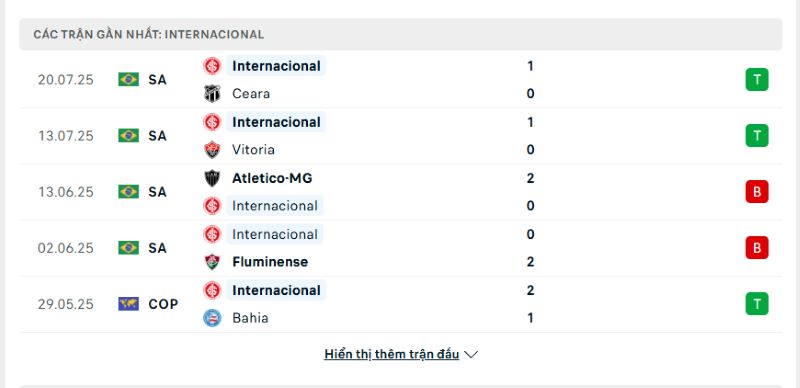Click the Vitoria club crest icon
This screenshot has height=388, width=800.
point(212,150)
